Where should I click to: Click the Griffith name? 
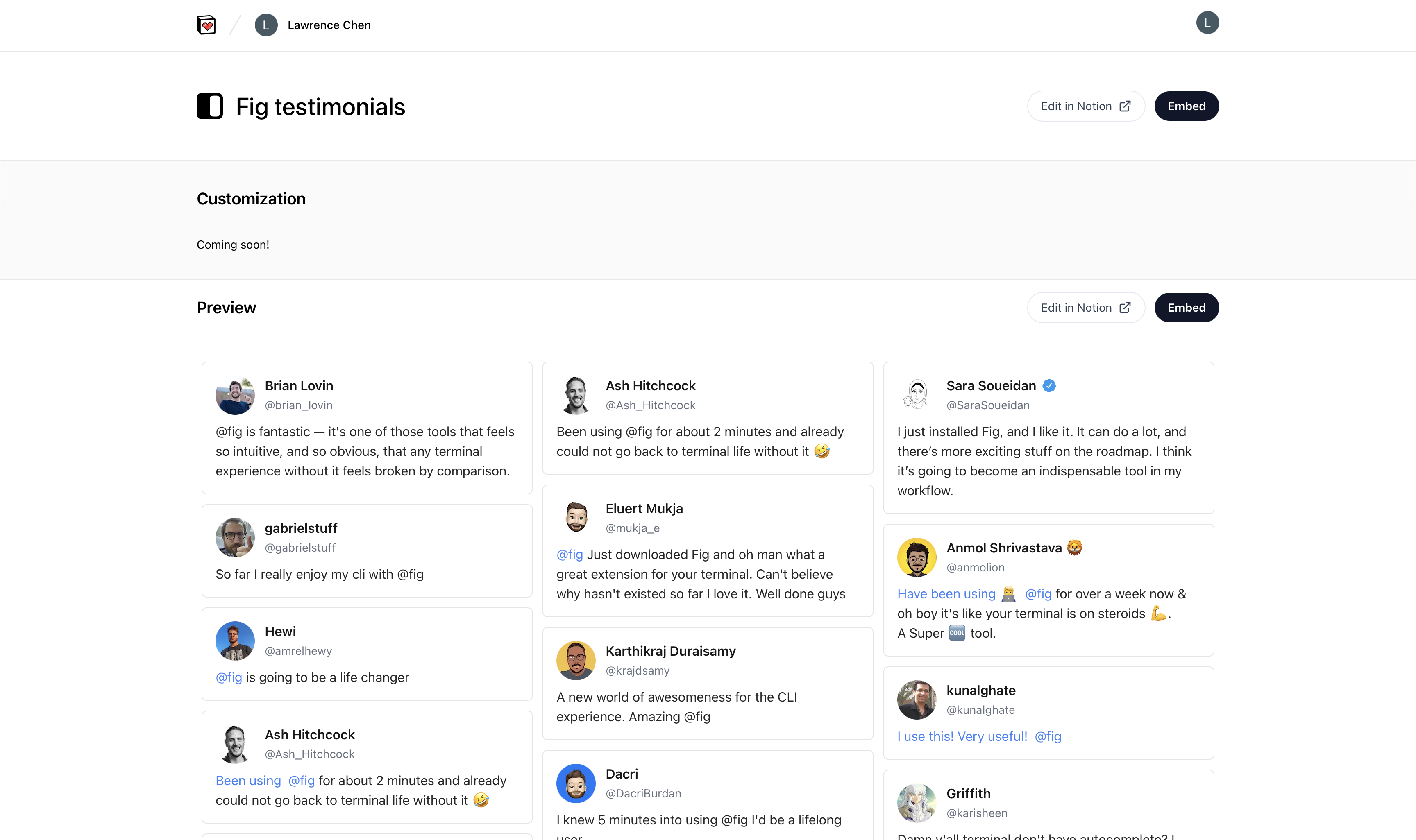coord(968,794)
